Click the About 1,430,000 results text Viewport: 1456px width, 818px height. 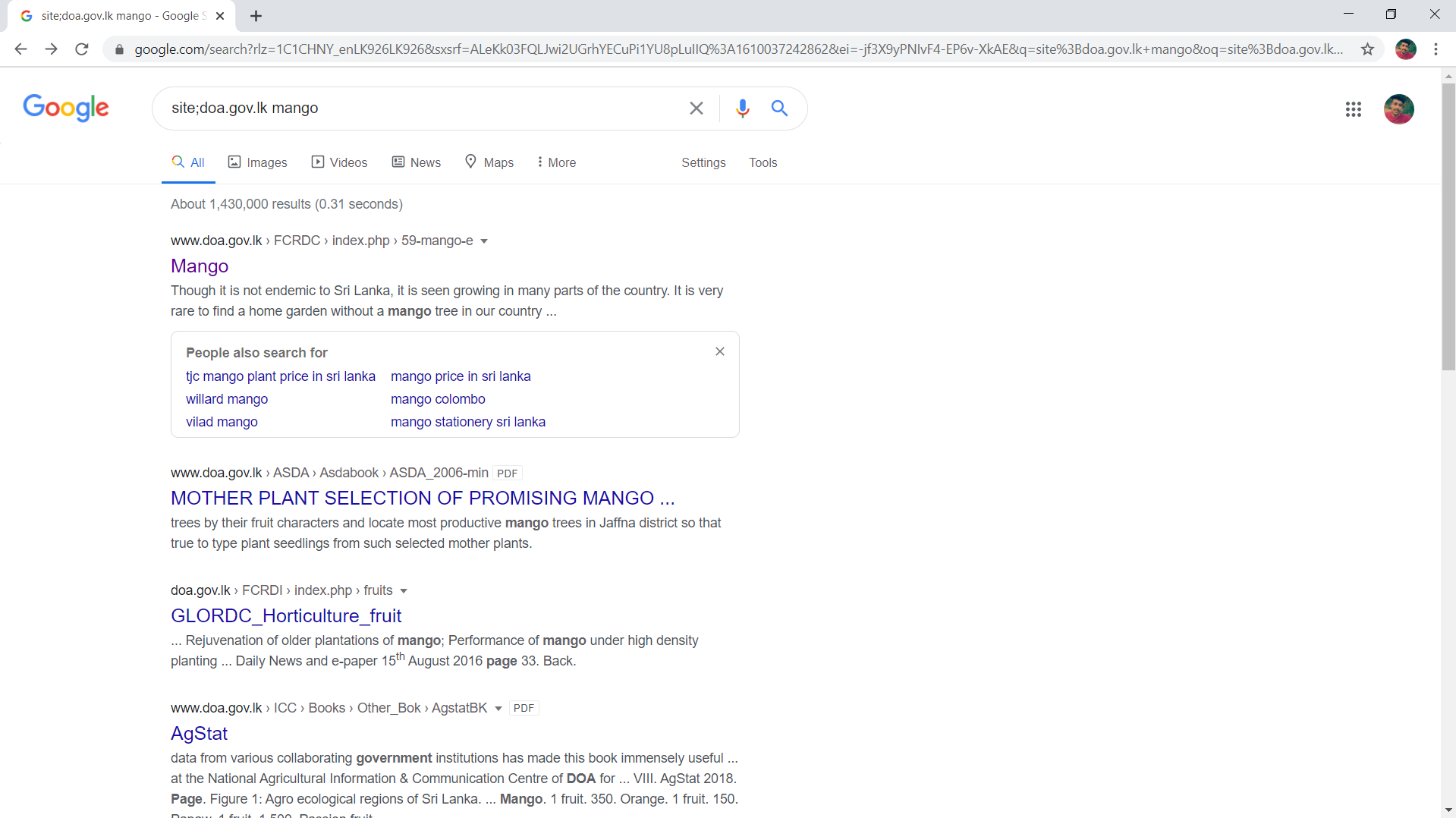(x=287, y=204)
